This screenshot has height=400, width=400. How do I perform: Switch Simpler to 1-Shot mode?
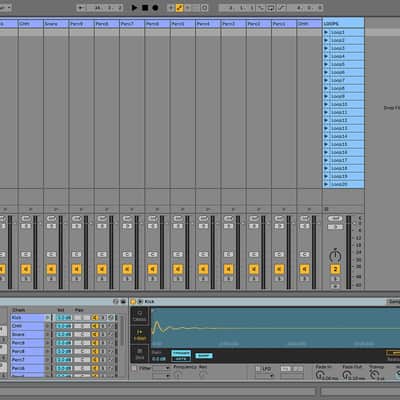(140, 335)
